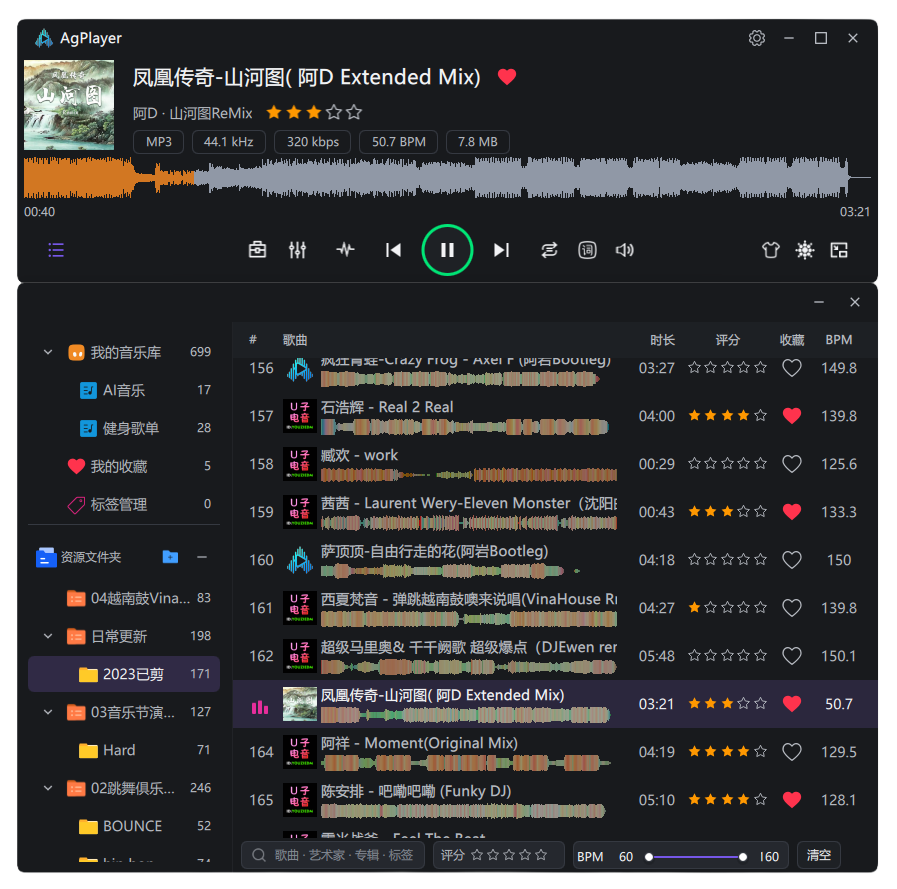This screenshot has height=889, width=897.
Task: Collapse the 03音乐节演 folder
Action: click(x=48, y=712)
